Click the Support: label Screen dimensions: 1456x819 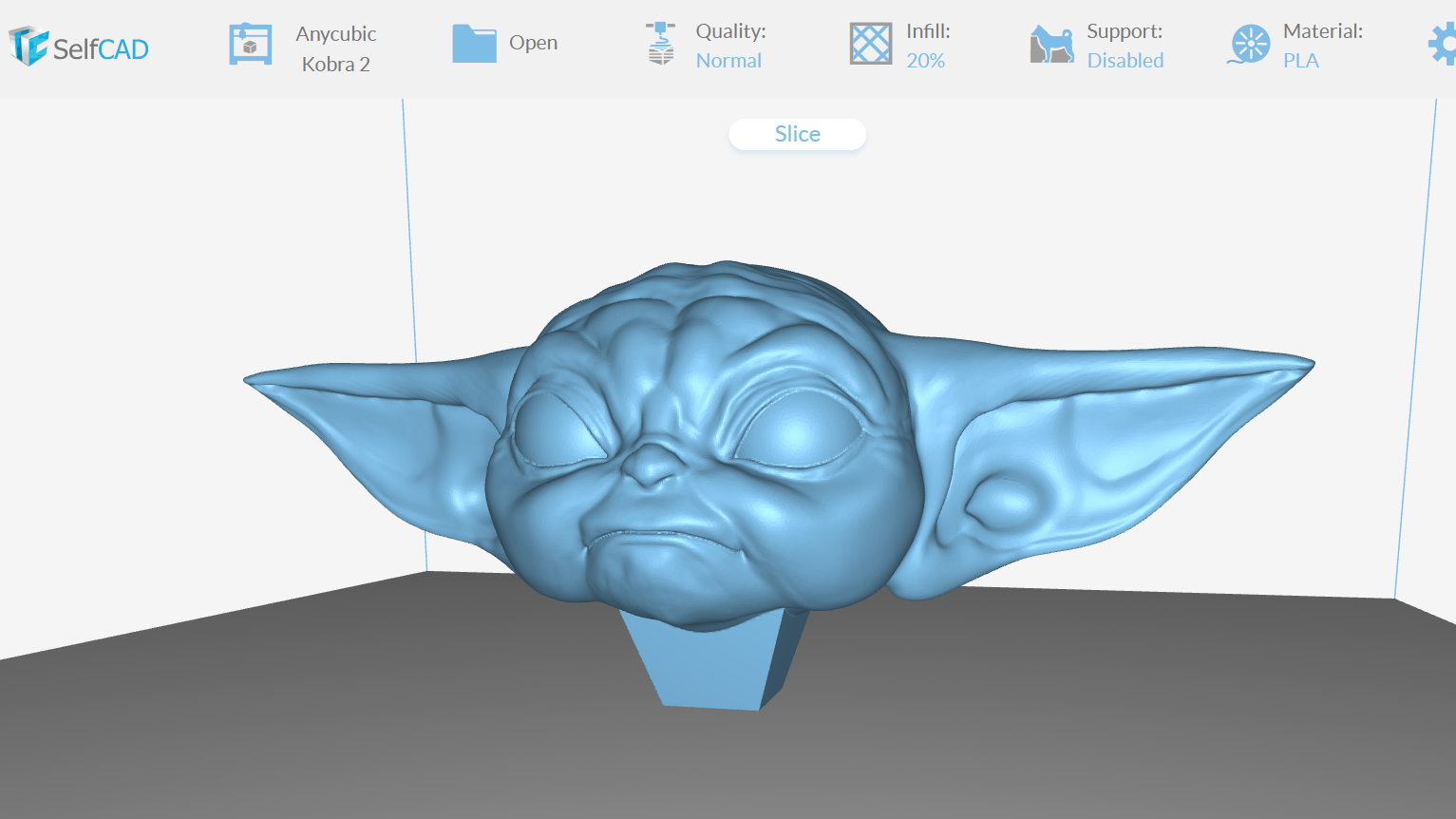(1125, 30)
